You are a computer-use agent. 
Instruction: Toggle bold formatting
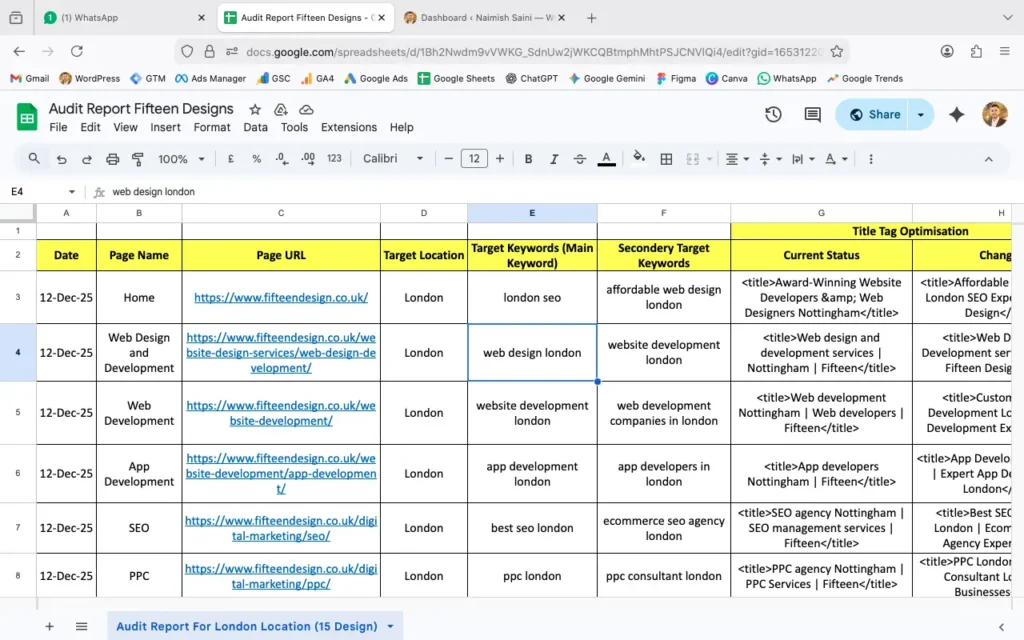click(x=528, y=159)
